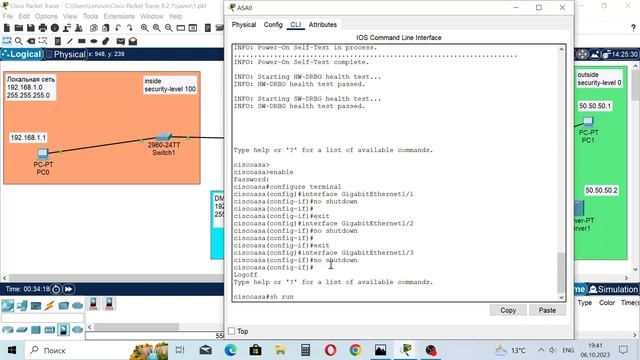Click the Add Complex PDU open-envelope icon
Viewport: 640px width, 360px height.
133,41
